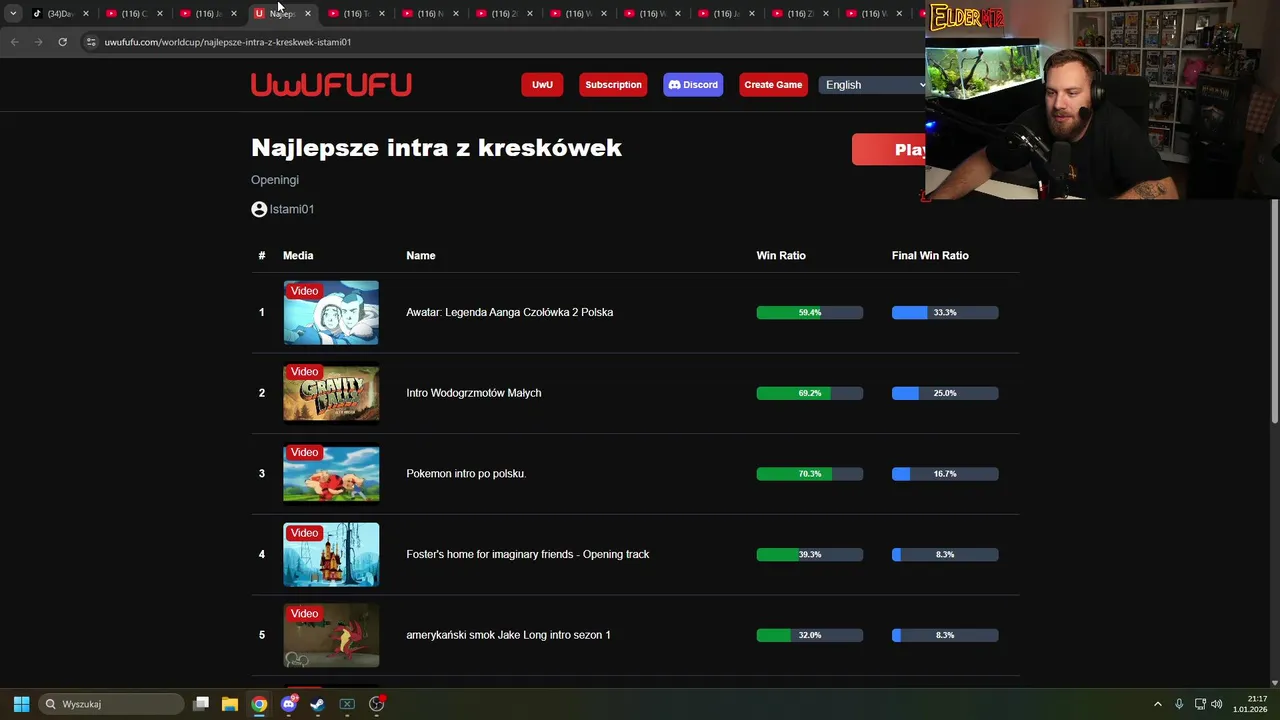The width and height of the screenshot is (1280, 720).
Task: Go back with browser back arrow
Action: pyautogui.click(x=14, y=42)
